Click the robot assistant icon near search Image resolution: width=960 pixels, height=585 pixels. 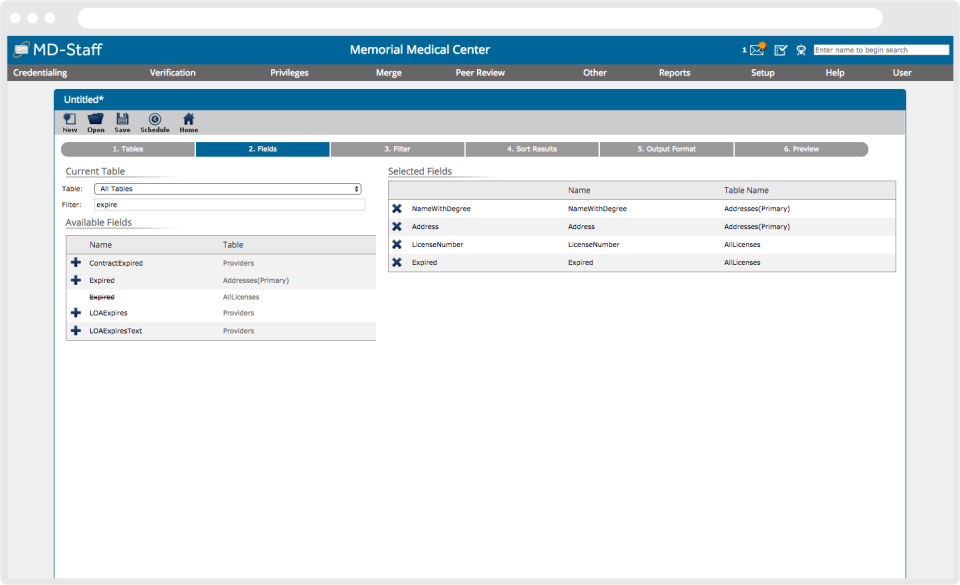[800, 49]
